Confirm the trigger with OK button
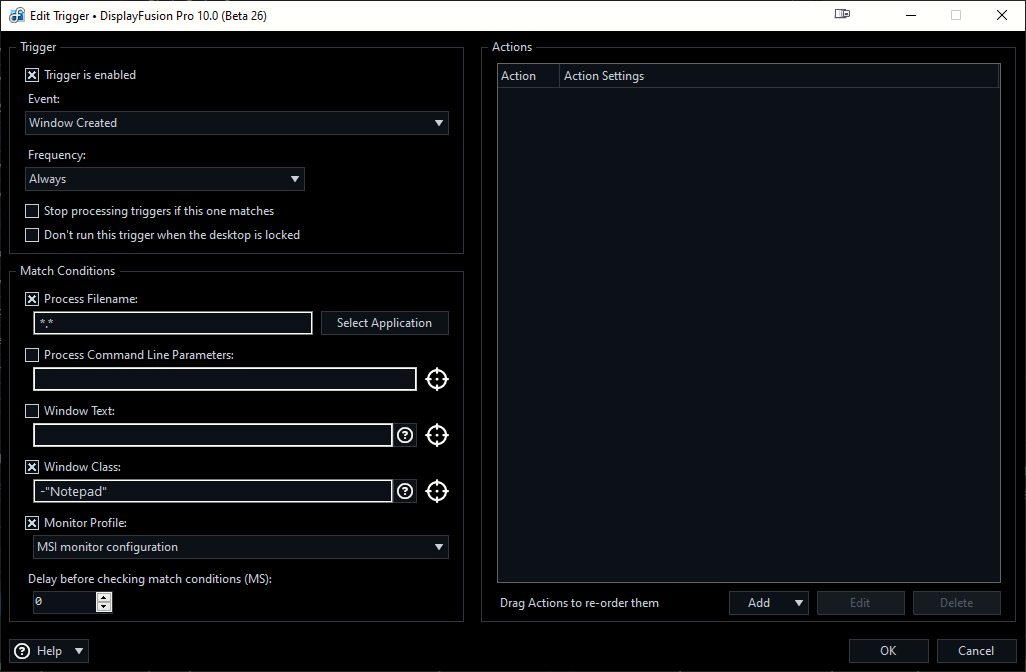Screen dimensions: 1026x672 click(888, 651)
